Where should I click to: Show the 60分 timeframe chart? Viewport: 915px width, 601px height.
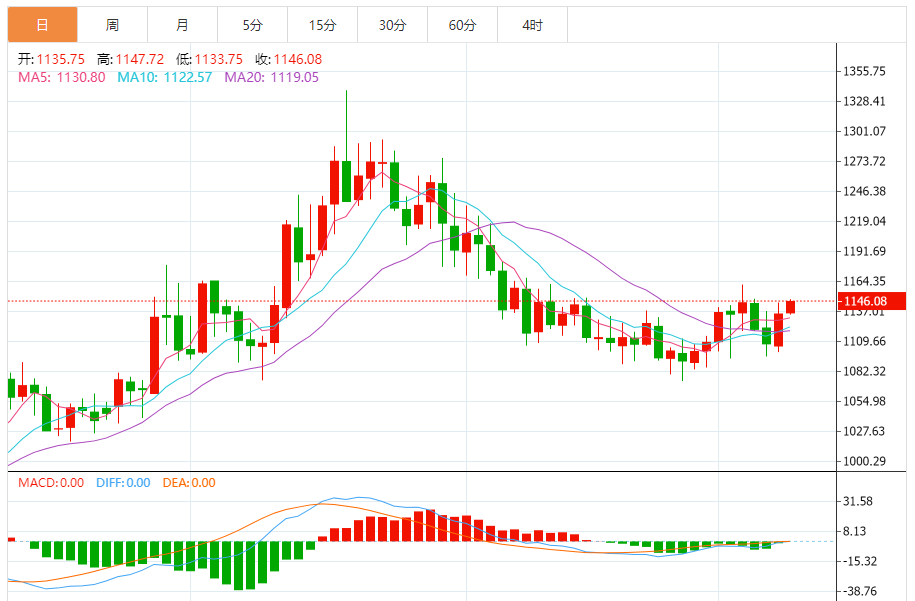[x=462, y=25]
